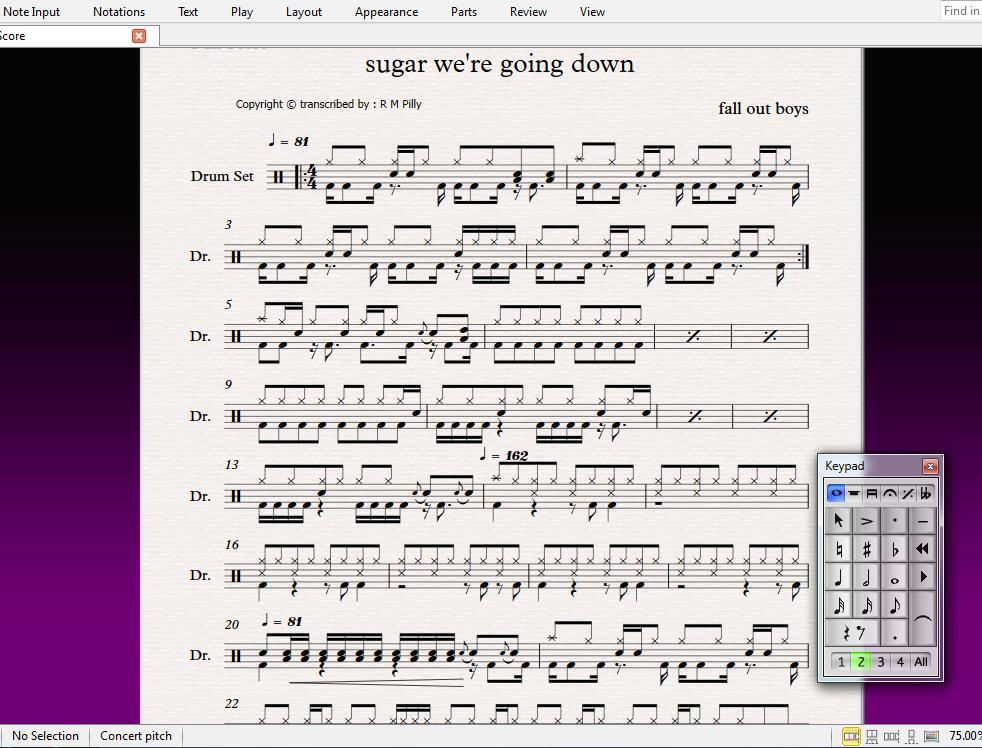
Task: Click the tempo marking 162 at bar 14
Action: 504,455
